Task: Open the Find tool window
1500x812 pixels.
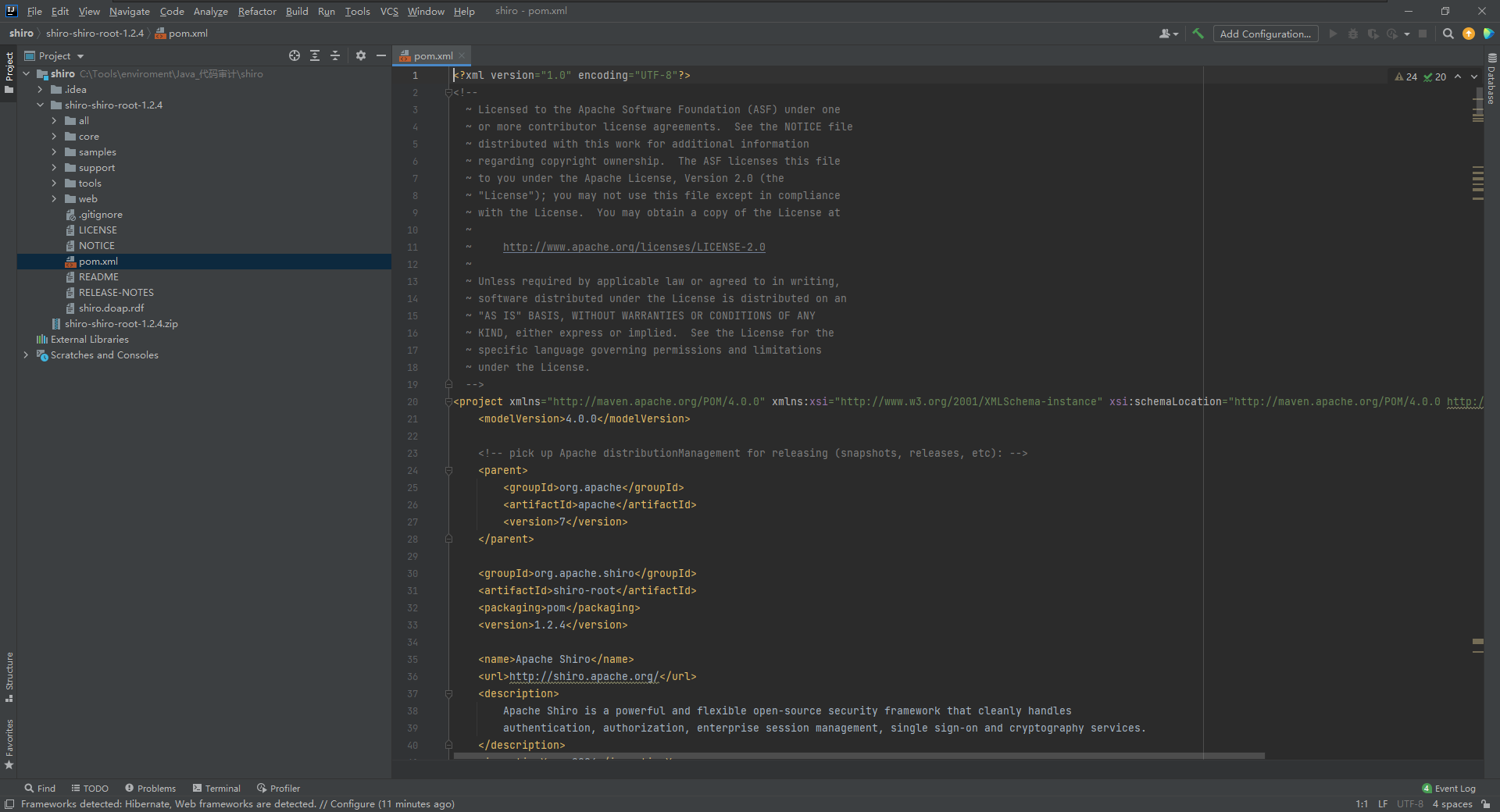Action: 40,788
